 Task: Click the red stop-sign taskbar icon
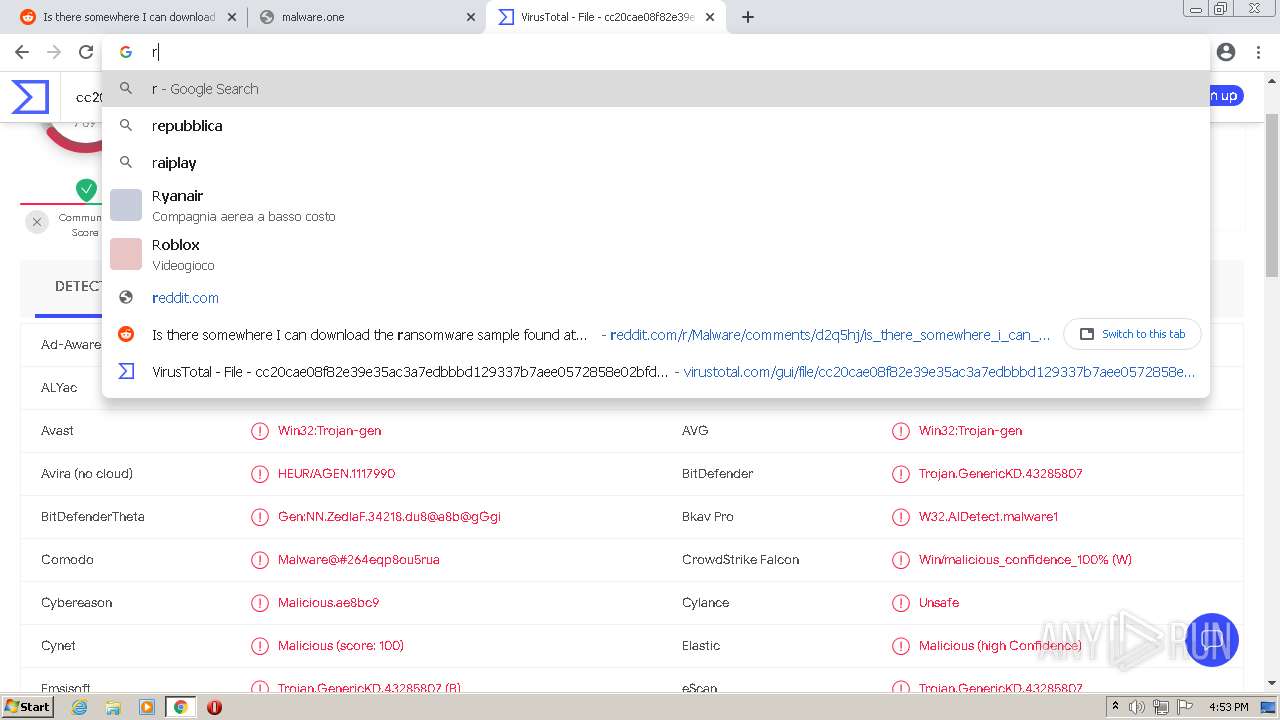click(214, 707)
